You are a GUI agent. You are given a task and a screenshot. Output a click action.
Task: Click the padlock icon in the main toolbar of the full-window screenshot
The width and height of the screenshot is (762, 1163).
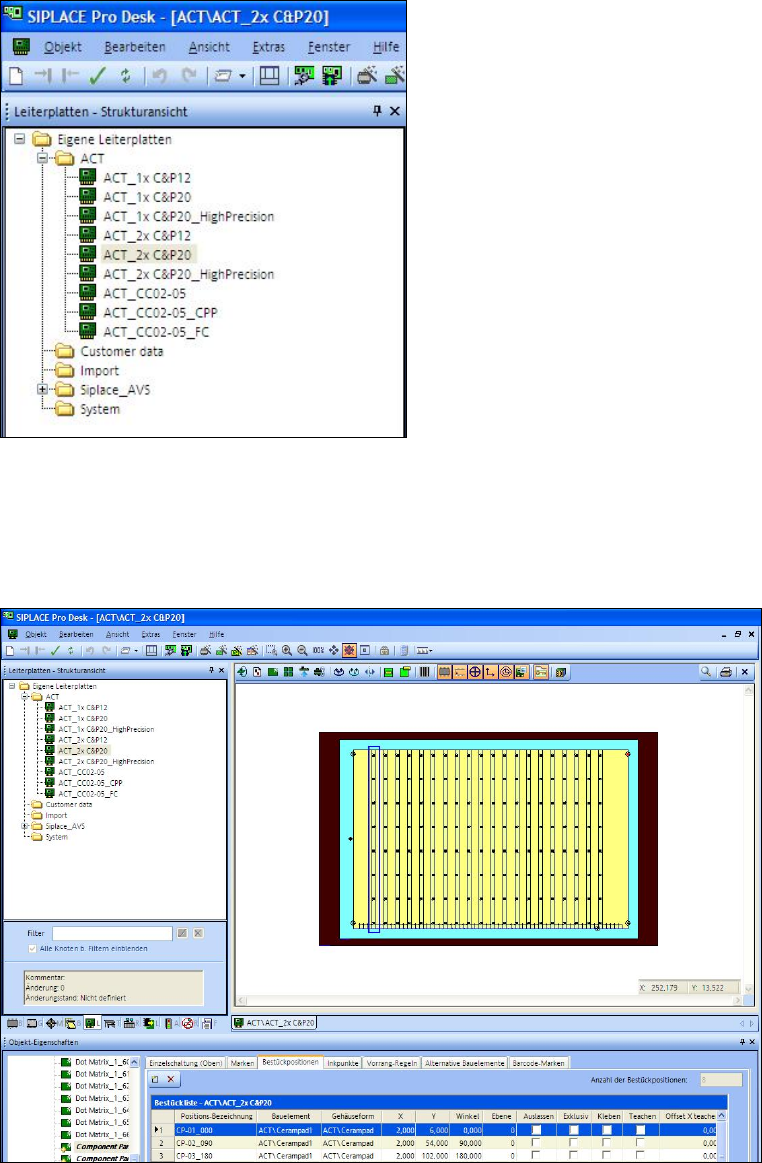click(384, 650)
